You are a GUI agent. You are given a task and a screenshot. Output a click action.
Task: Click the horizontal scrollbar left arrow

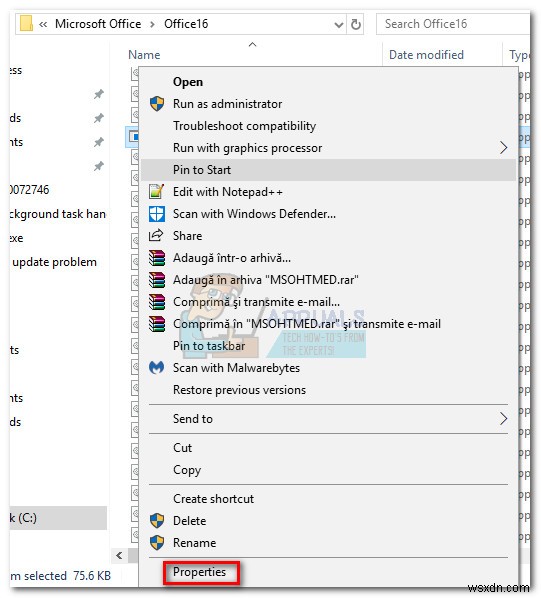pos(119,555)
